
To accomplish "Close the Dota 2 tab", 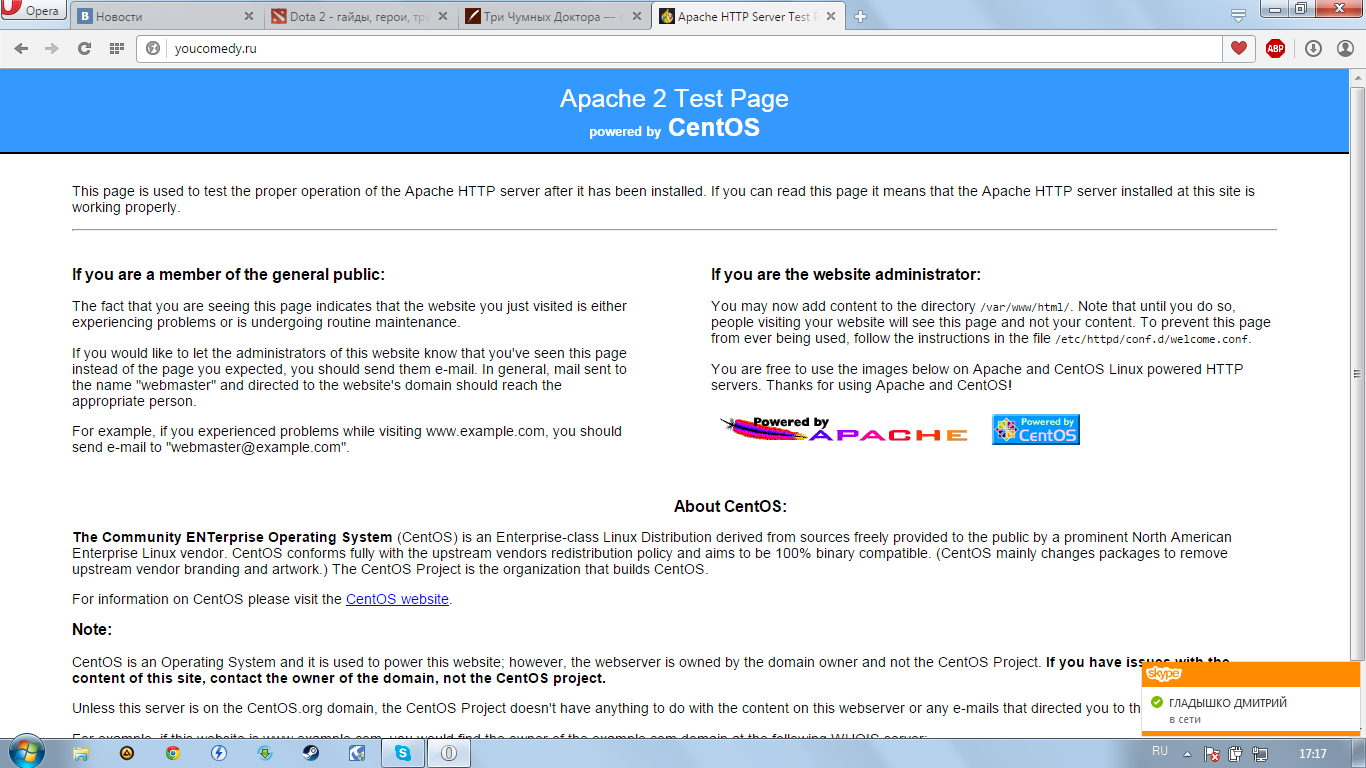I will coord(443,17).
